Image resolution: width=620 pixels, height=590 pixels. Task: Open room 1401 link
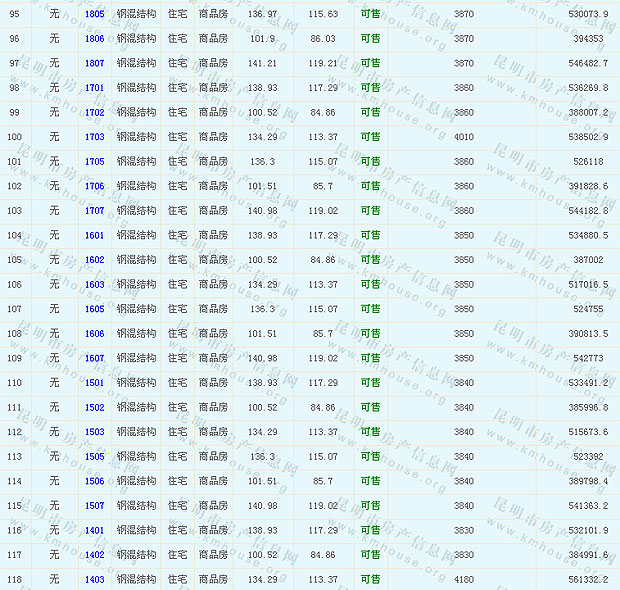pos(94,530)
